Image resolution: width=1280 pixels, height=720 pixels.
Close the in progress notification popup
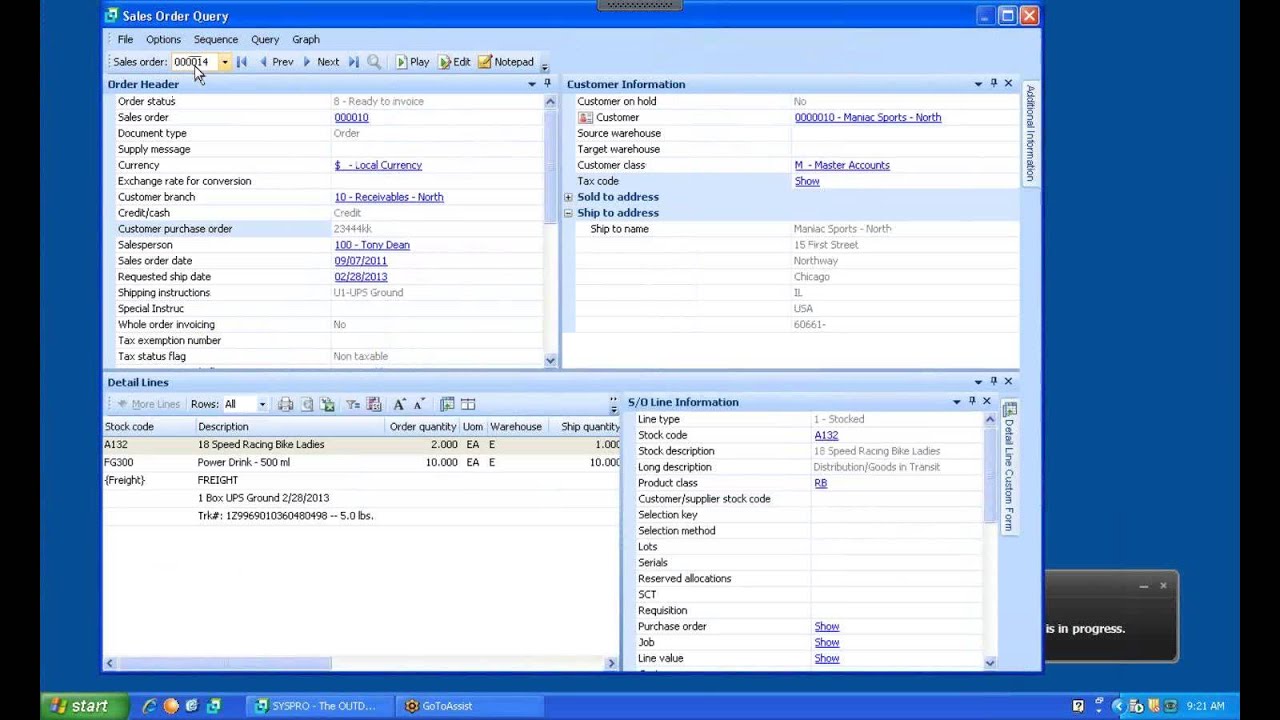(1163, 585)
